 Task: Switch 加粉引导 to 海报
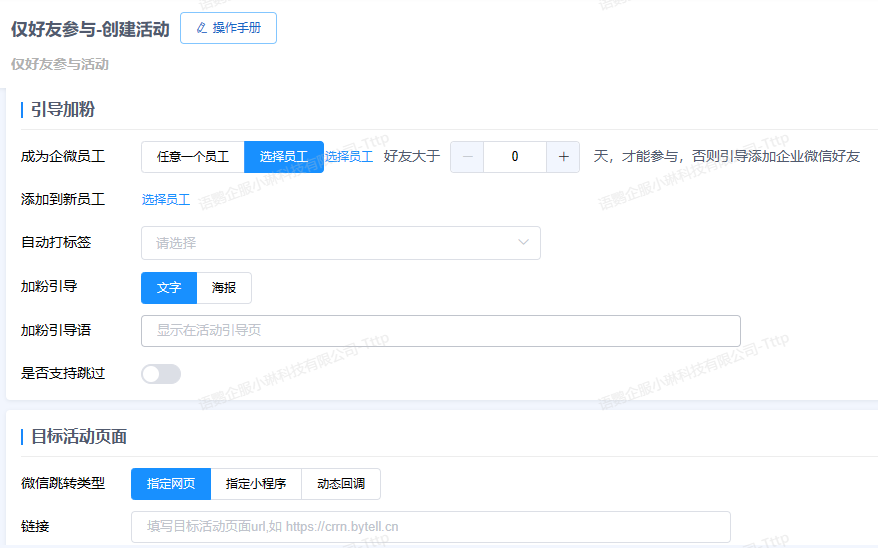(x=224, y=288)
